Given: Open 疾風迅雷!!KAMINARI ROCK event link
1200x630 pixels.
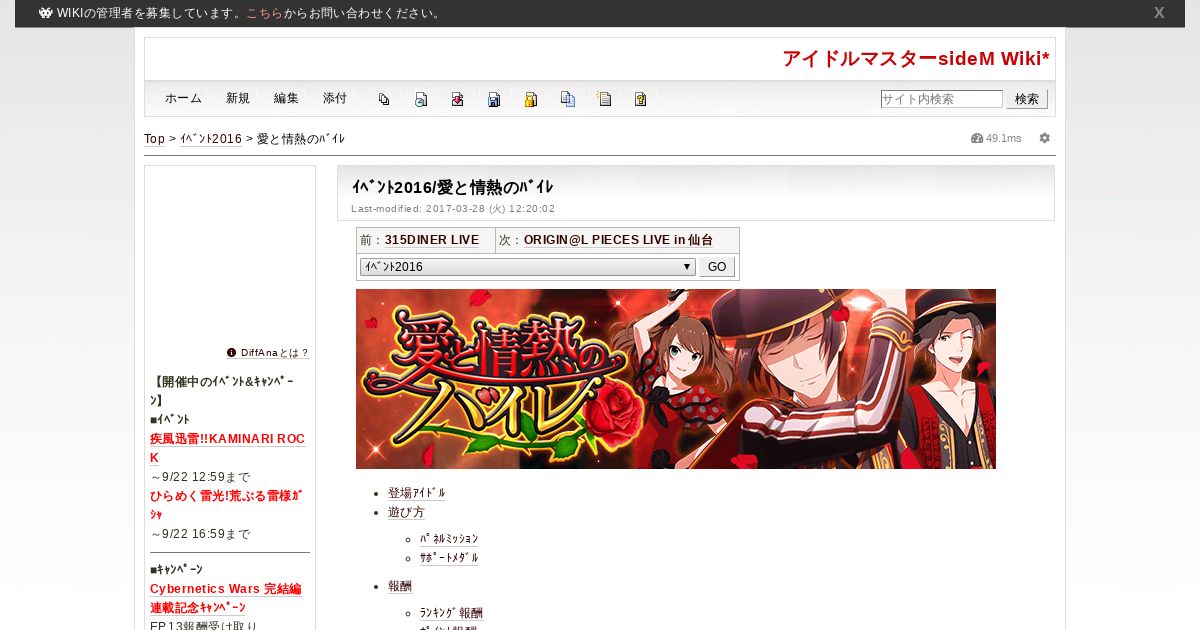Looking at the screenshot, I should pos(227,448).
